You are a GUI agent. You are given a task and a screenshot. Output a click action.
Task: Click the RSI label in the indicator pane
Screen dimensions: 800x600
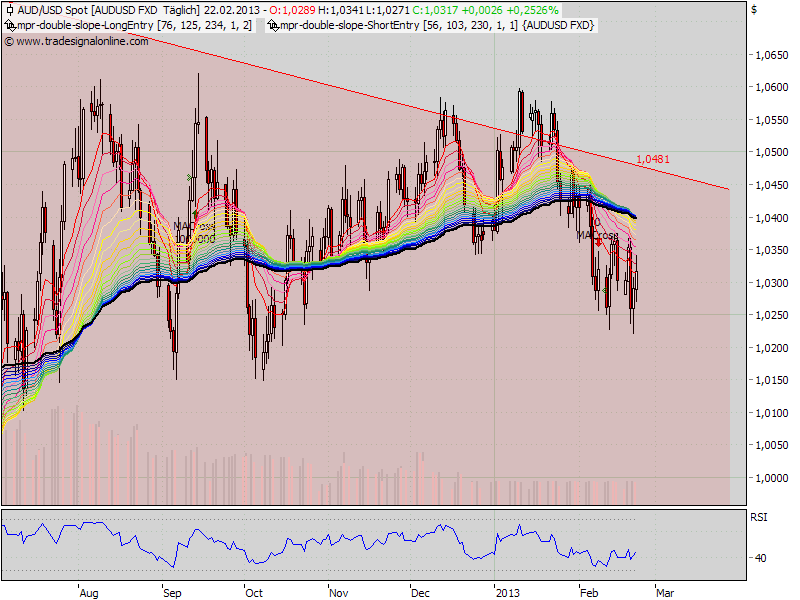[x=758, y=517]
